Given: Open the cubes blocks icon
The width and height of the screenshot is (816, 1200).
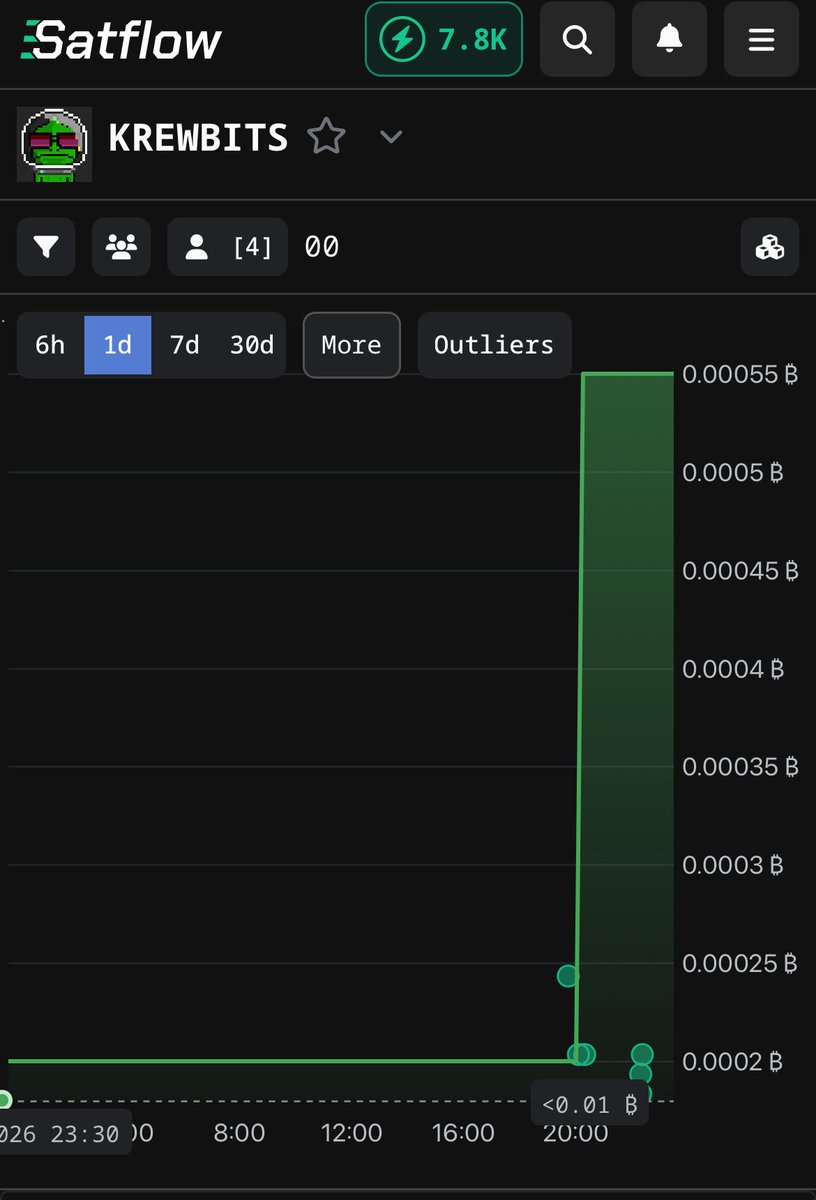Looking at the screenshot, I should click(770, 246).
